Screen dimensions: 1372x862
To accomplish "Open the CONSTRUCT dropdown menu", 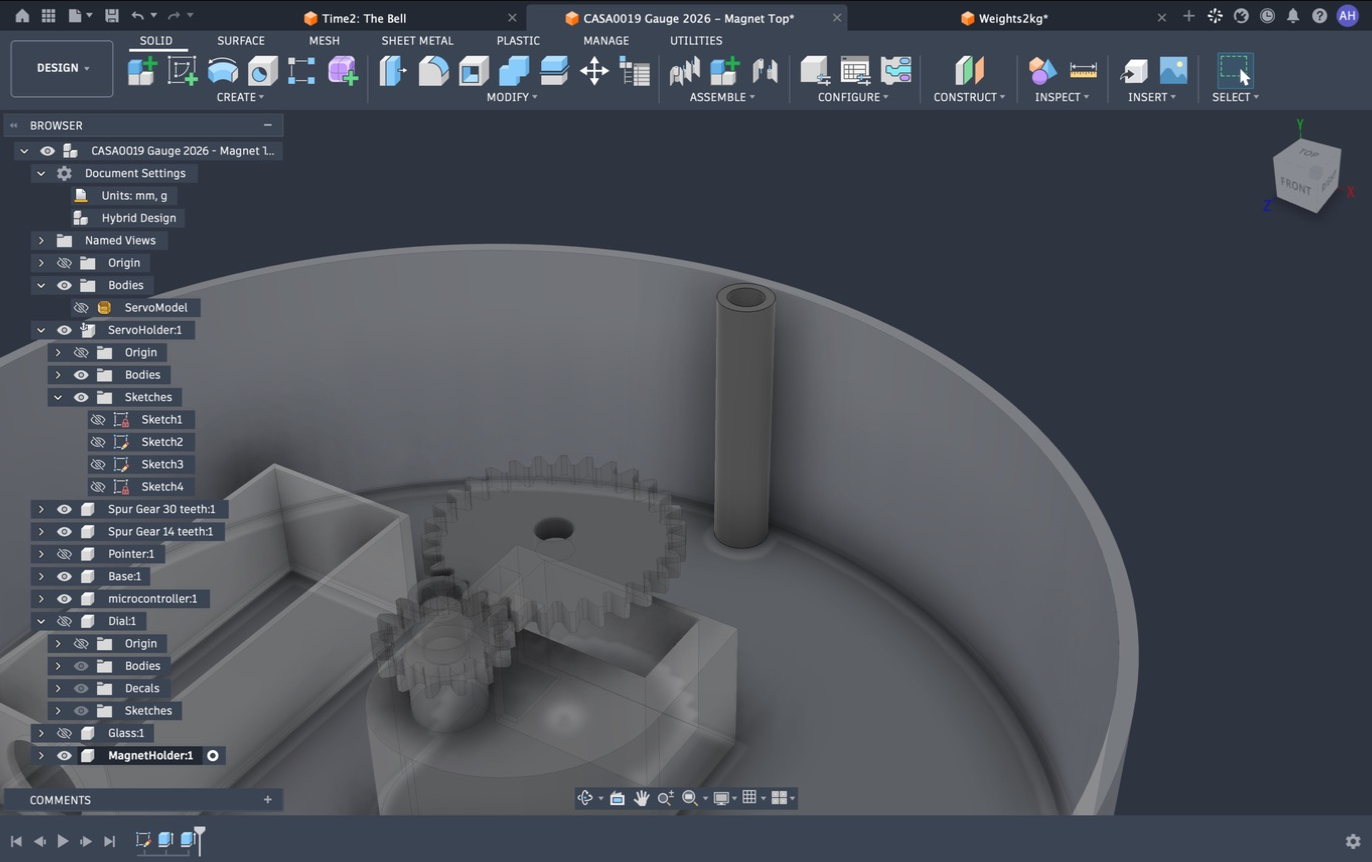I will coord(969,97).
